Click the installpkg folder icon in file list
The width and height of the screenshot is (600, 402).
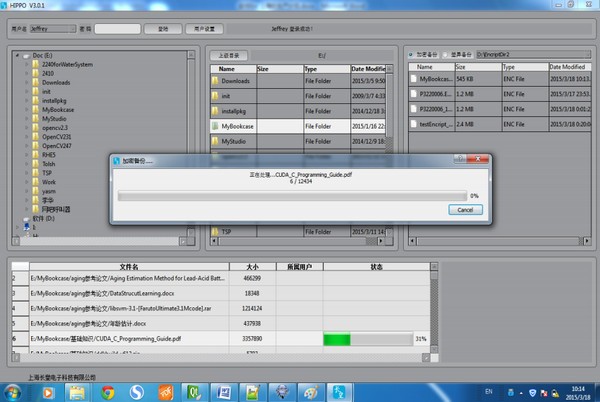point(215,112)
